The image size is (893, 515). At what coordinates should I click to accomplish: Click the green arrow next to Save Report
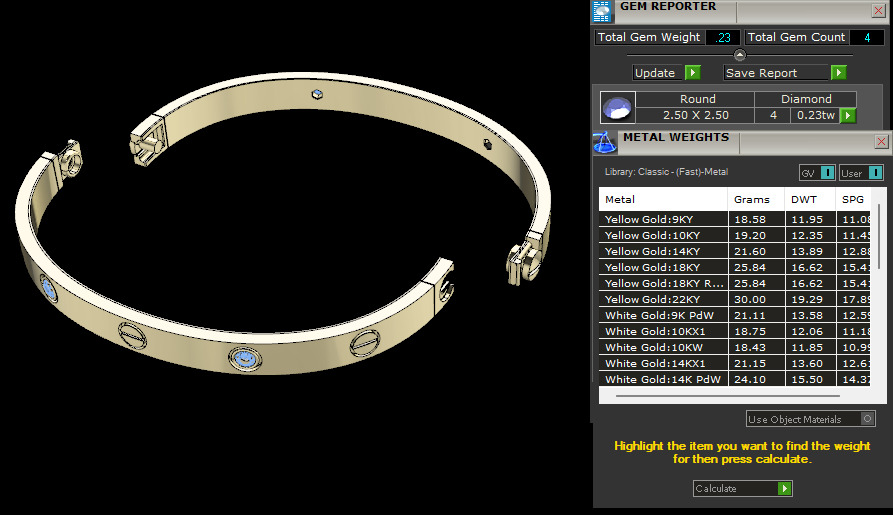838,73
